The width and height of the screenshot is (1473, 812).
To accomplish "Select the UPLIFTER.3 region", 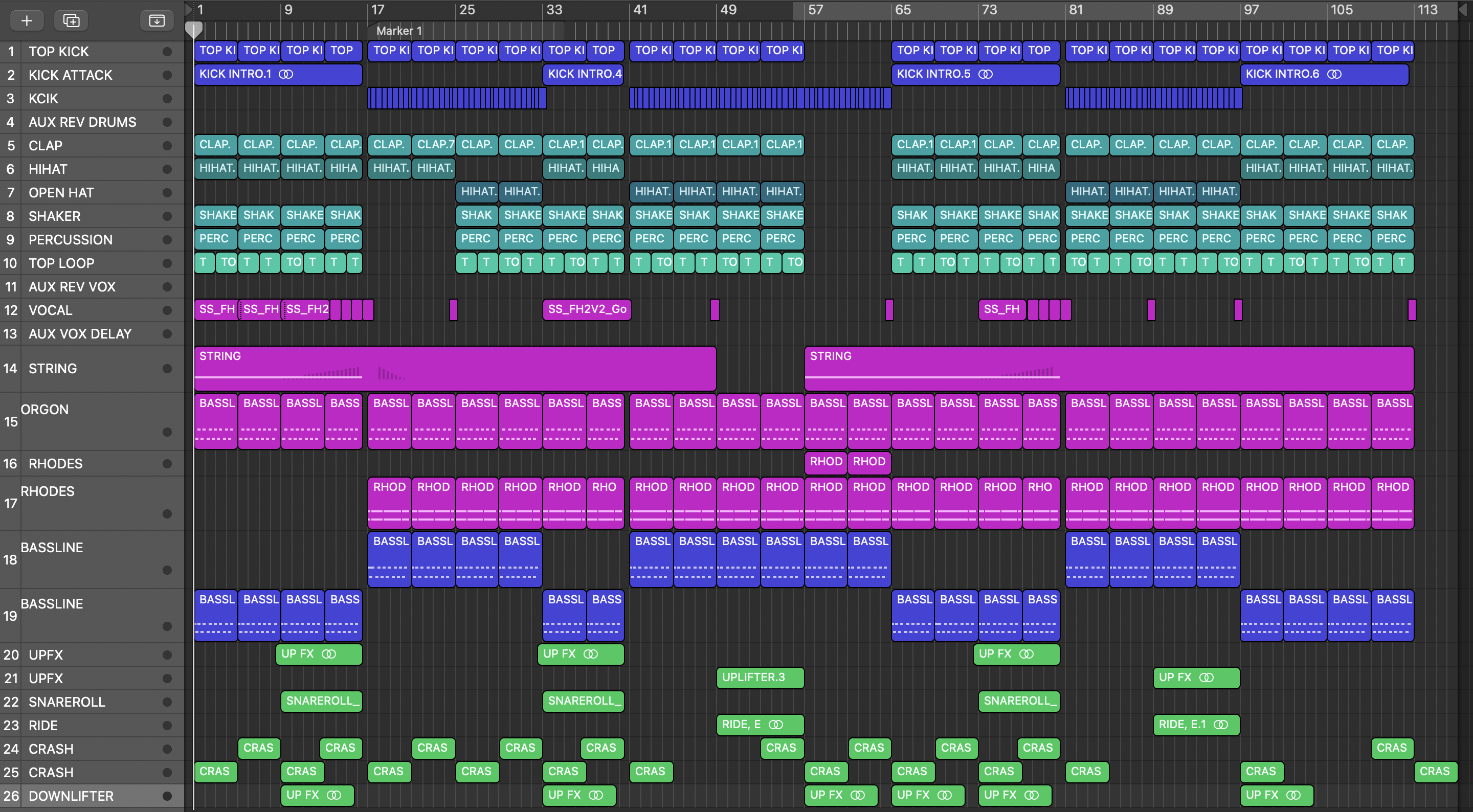I will 760,678.
